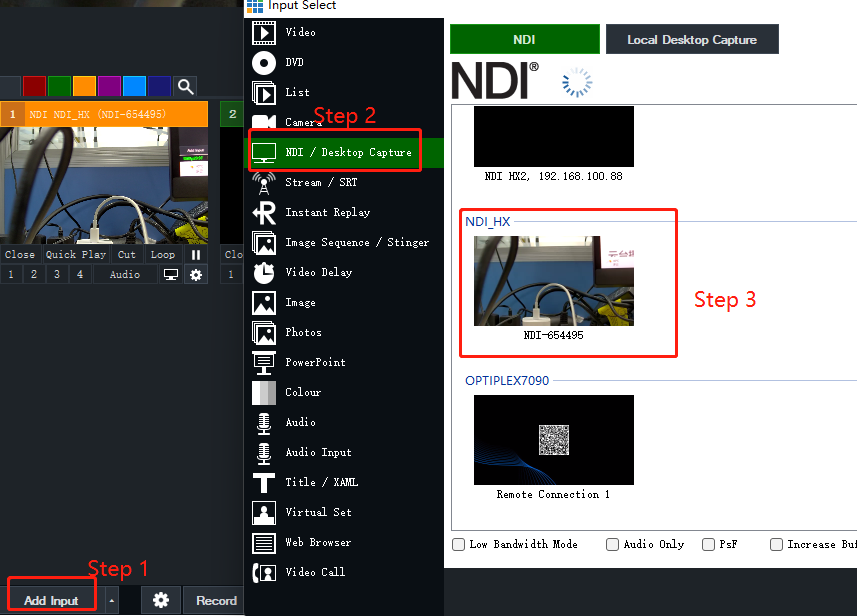The height and width of the screenshot is (616, 857).
Task: Pick the purple color swatch
Action: pos(109,87)
